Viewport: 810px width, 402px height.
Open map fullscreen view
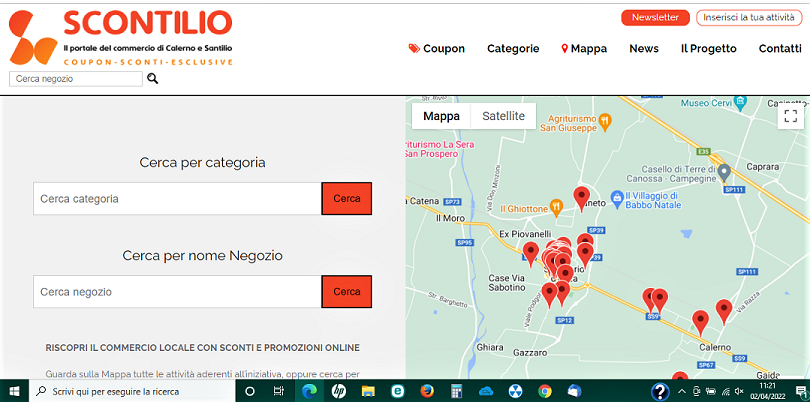[790, 116]
